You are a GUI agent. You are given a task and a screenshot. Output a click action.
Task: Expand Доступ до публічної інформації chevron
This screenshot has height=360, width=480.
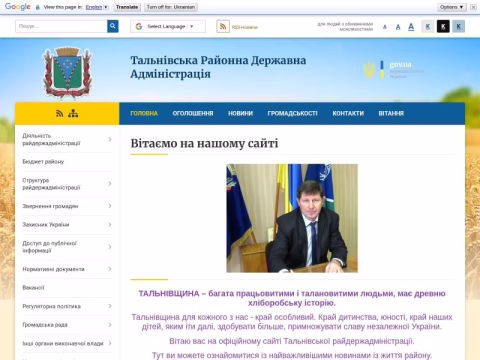[110, 247]
